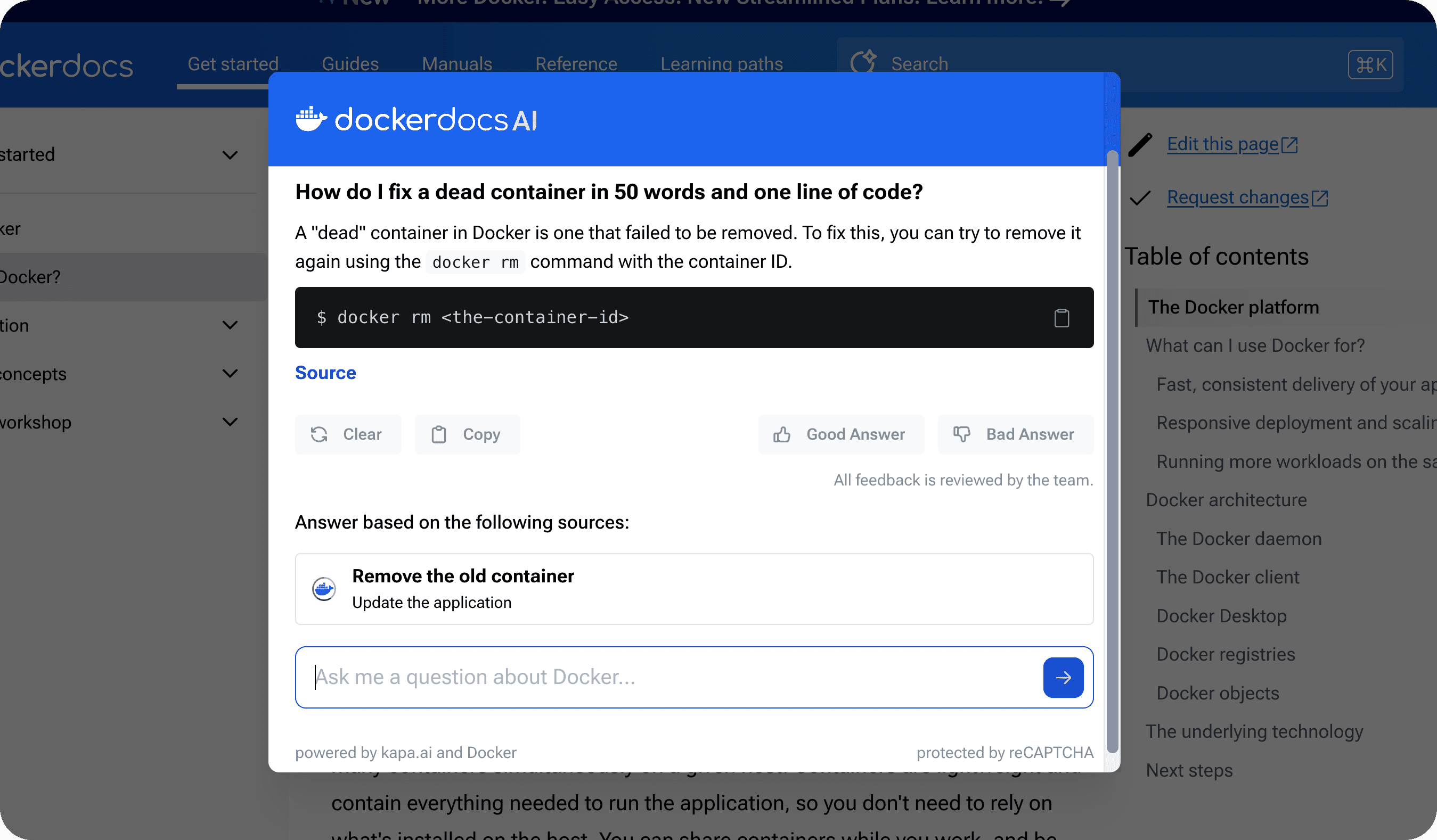Focus the 'Ask me a question' input field
1437x840 pixels.
pos(667,677)
